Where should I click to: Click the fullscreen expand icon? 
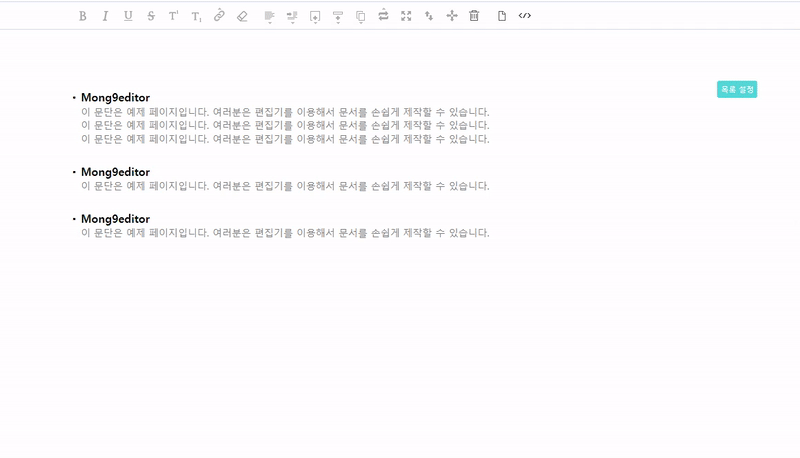coord(406,16)
